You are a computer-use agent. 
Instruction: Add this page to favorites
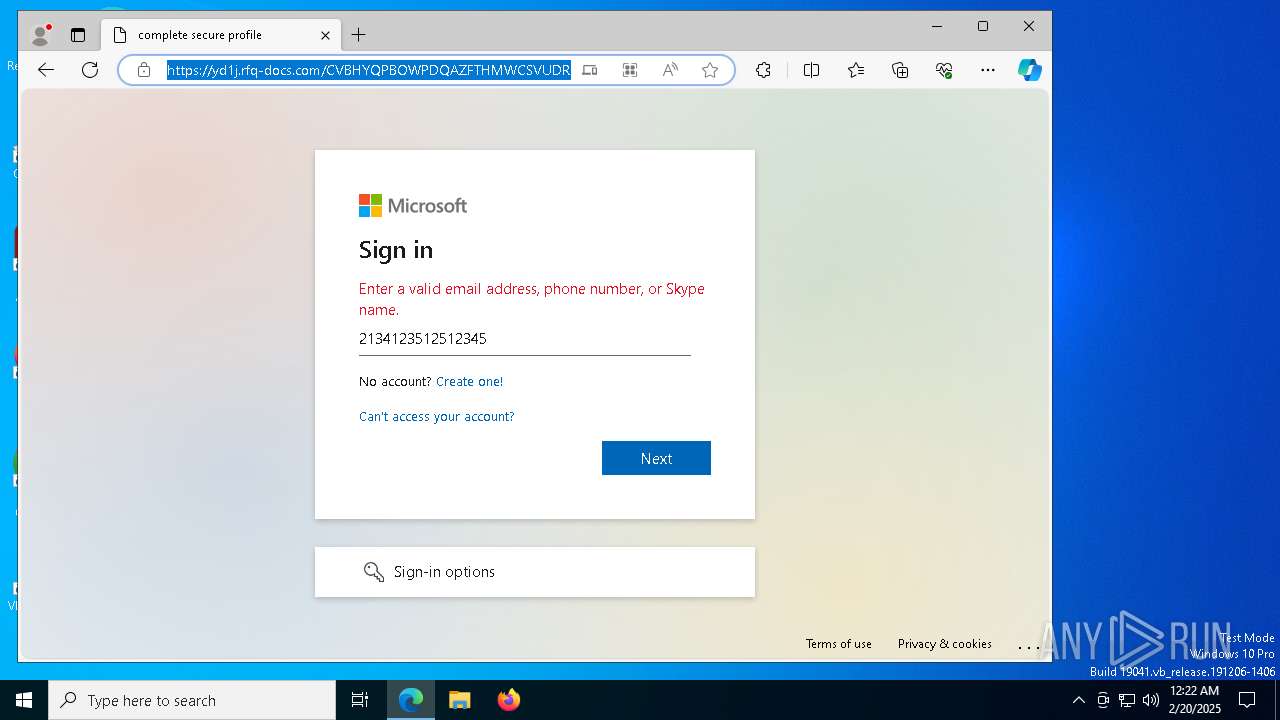coord(710,70)
